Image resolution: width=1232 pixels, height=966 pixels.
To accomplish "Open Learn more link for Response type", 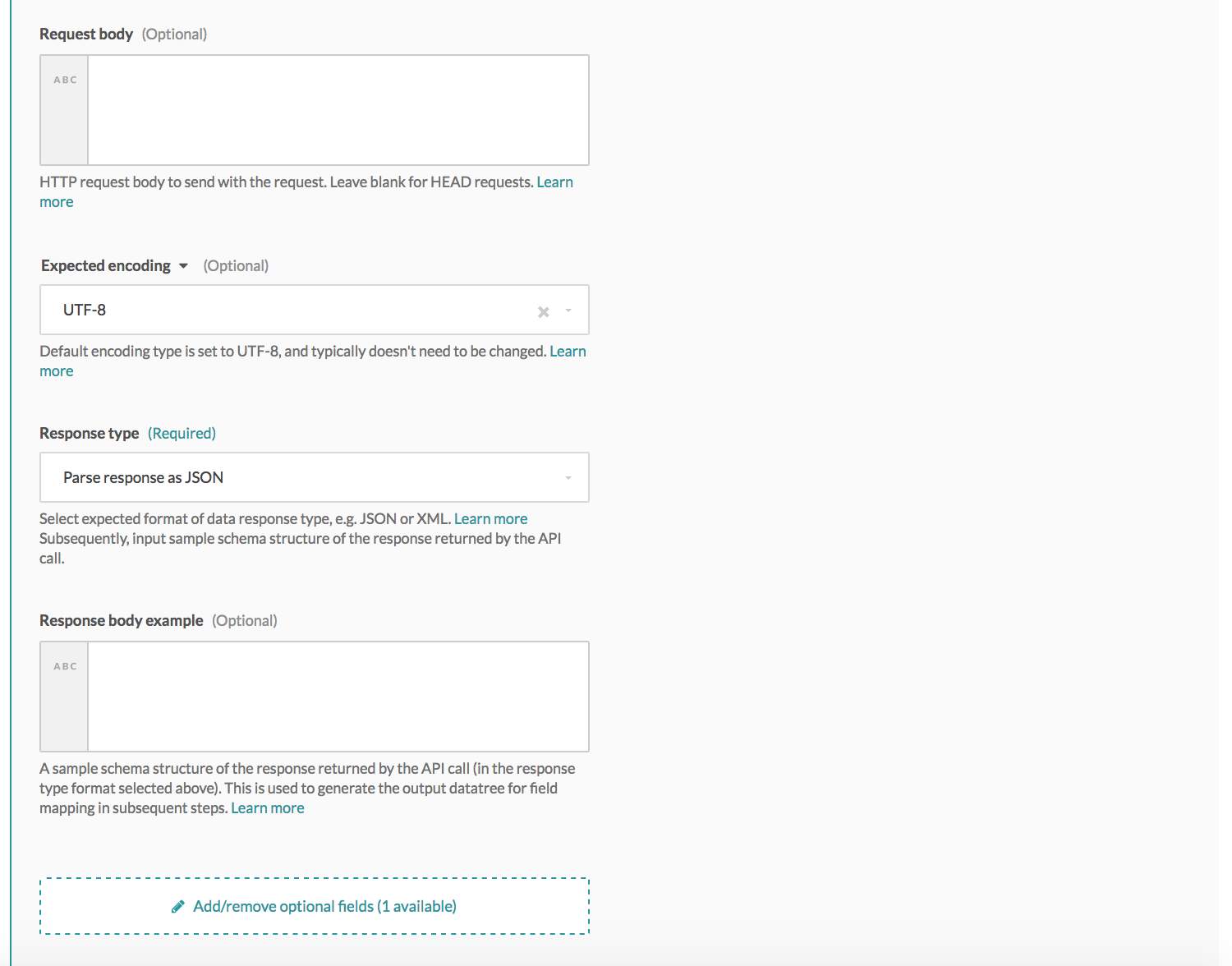I will pos(490,519).
